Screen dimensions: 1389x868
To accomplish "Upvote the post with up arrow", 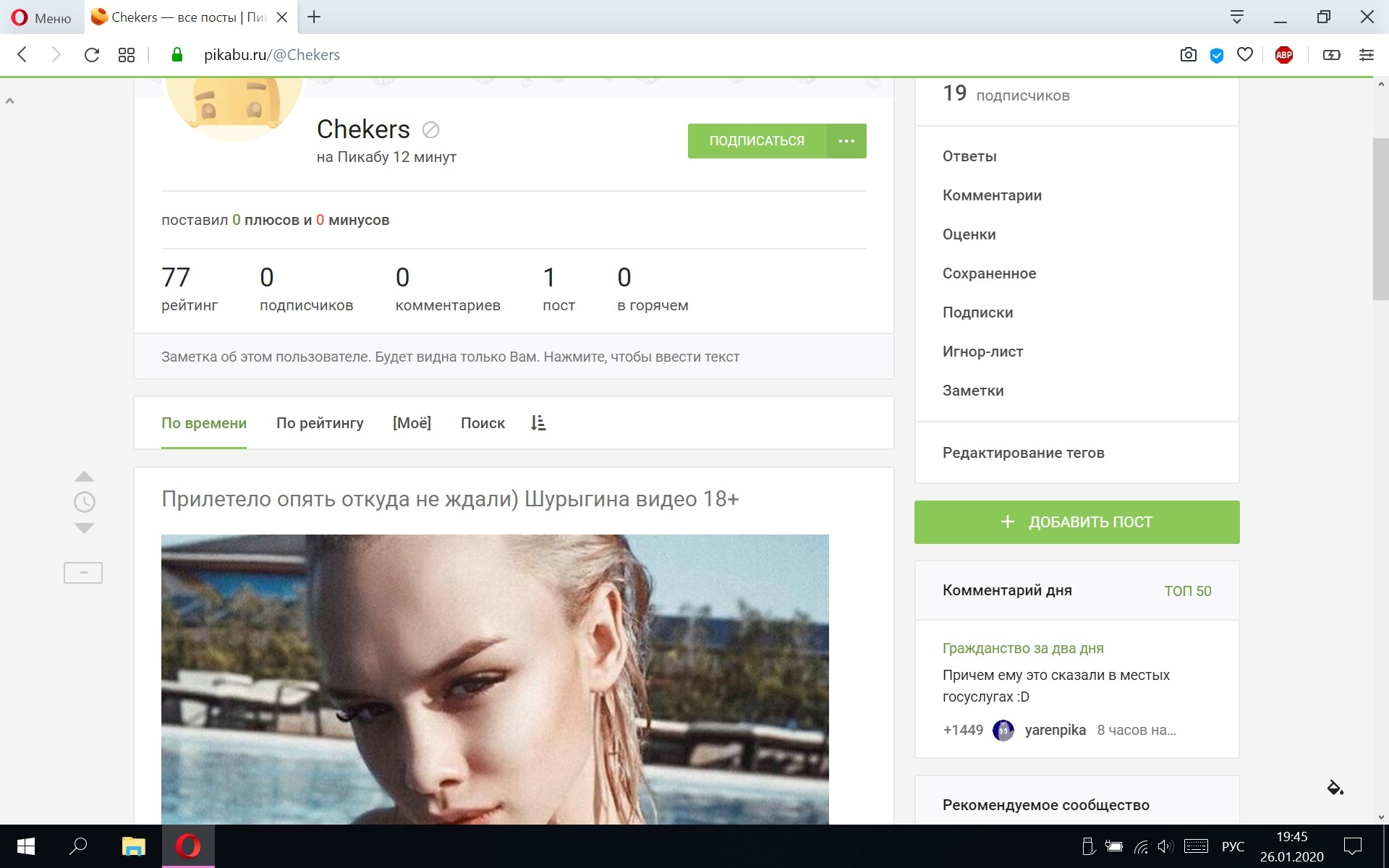I will tap(84, 476).
